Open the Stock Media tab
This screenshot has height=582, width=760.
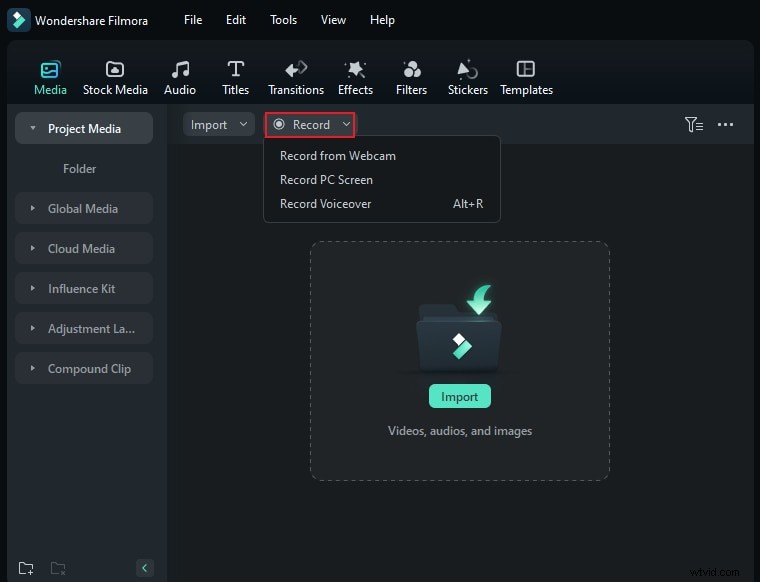(x=115, y=78)
